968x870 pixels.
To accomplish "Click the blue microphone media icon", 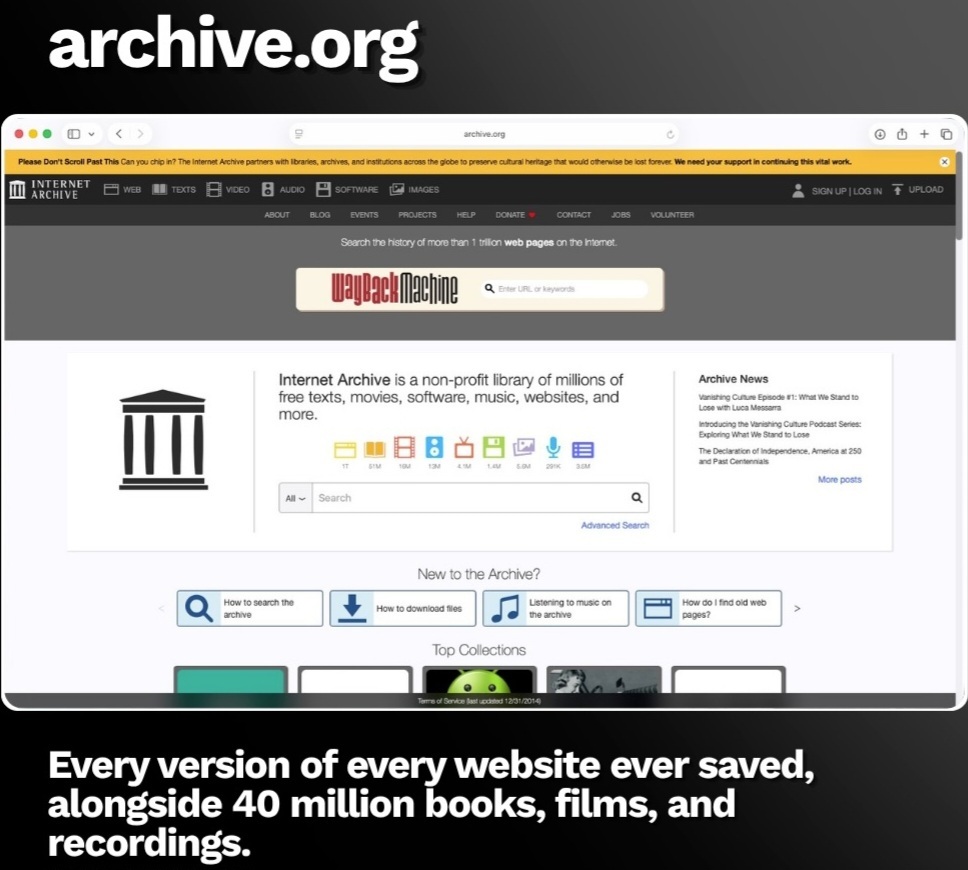I will (553, 448).
